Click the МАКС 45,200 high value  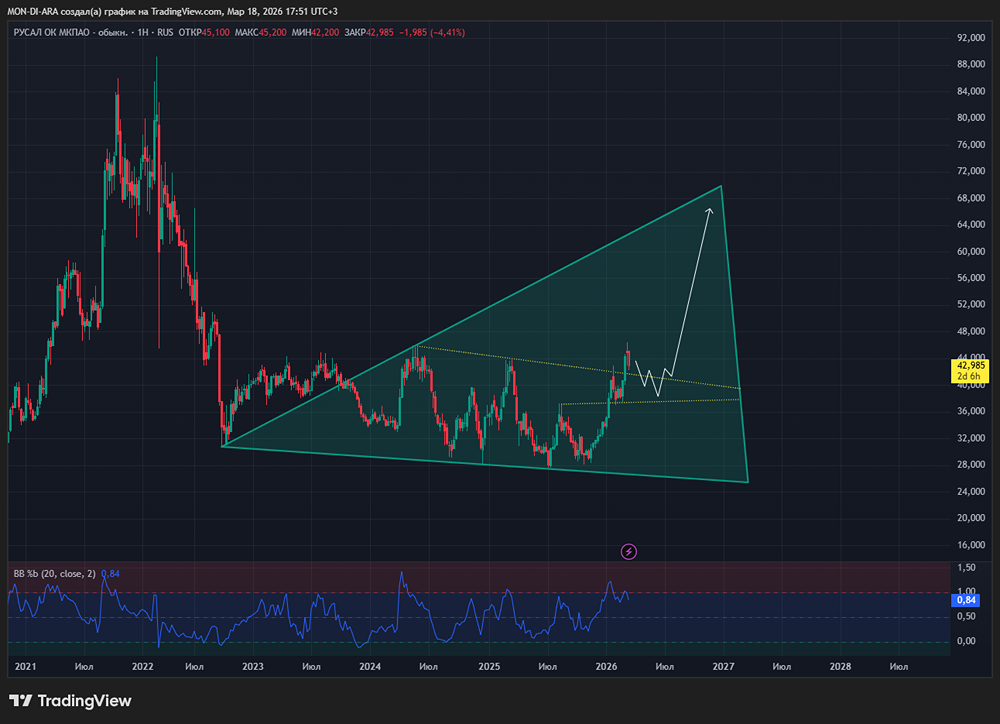[260, 32]
